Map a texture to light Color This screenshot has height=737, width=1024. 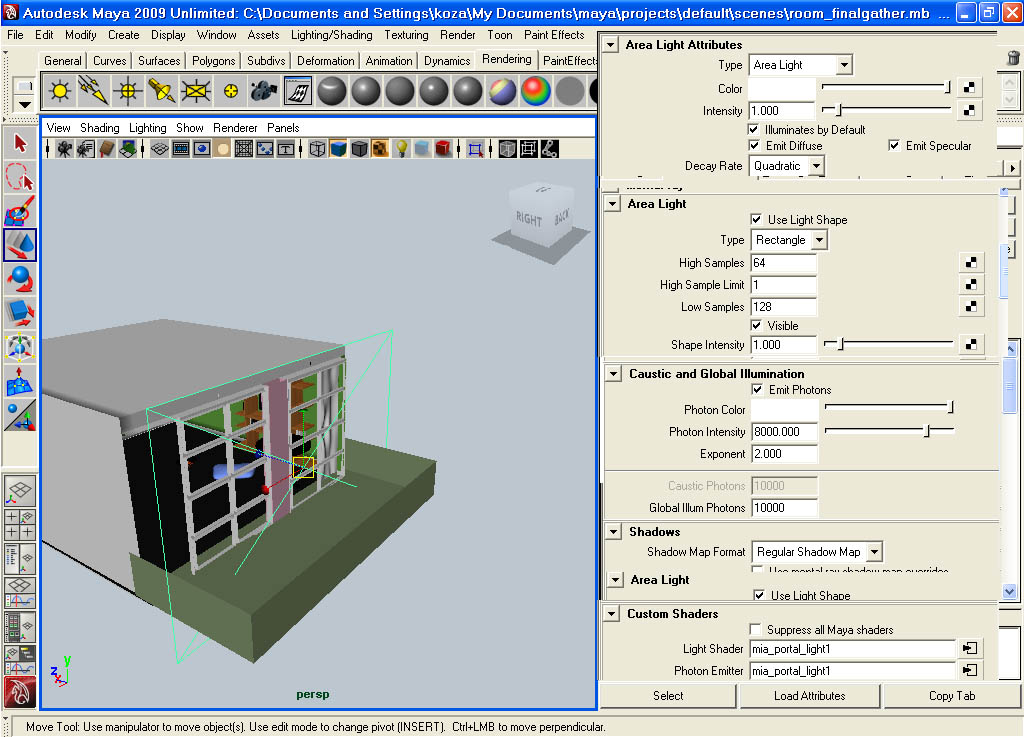(969, 87)
